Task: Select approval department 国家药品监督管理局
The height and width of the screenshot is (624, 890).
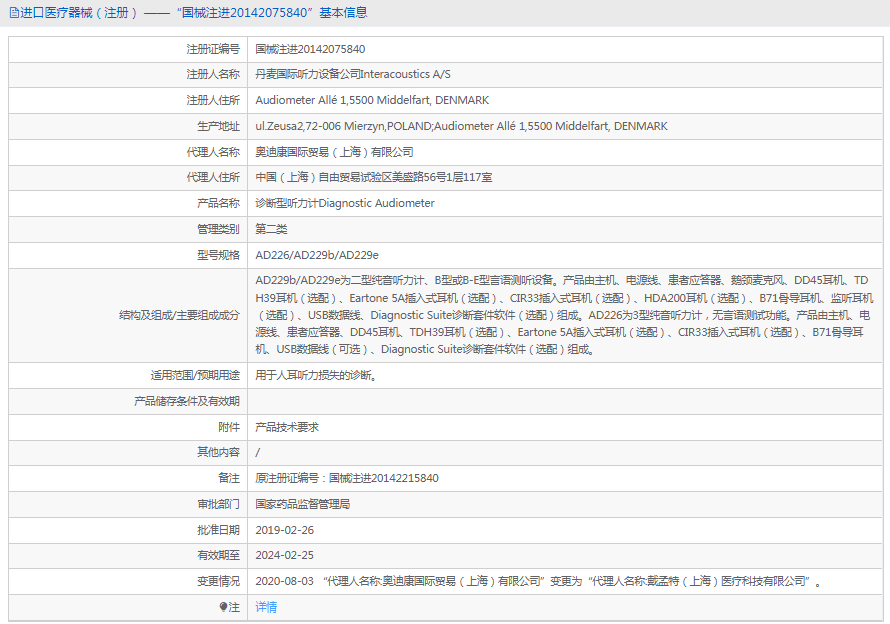Action: [x=302, y=504]
